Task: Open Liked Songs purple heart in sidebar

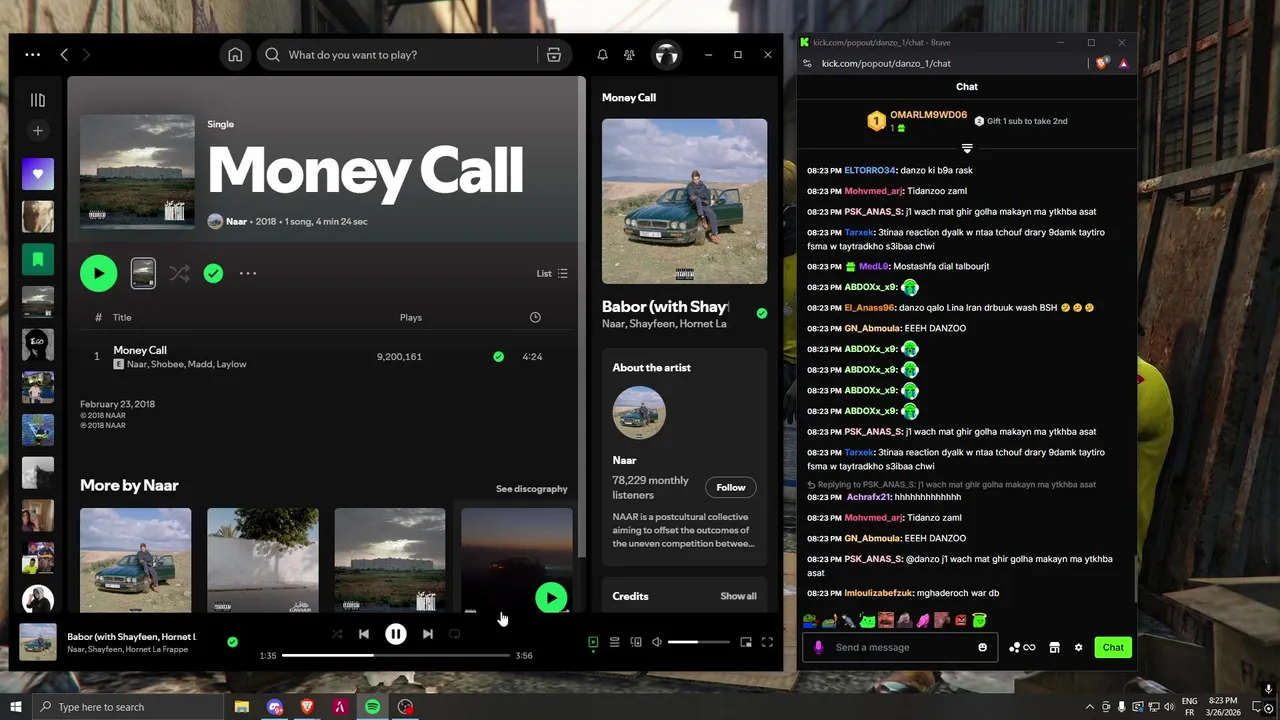Action: (38, 173)
